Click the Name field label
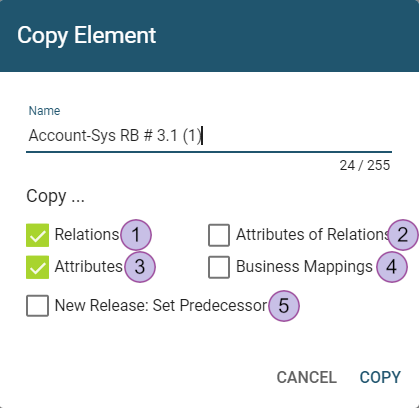 (x=44, y=111)
